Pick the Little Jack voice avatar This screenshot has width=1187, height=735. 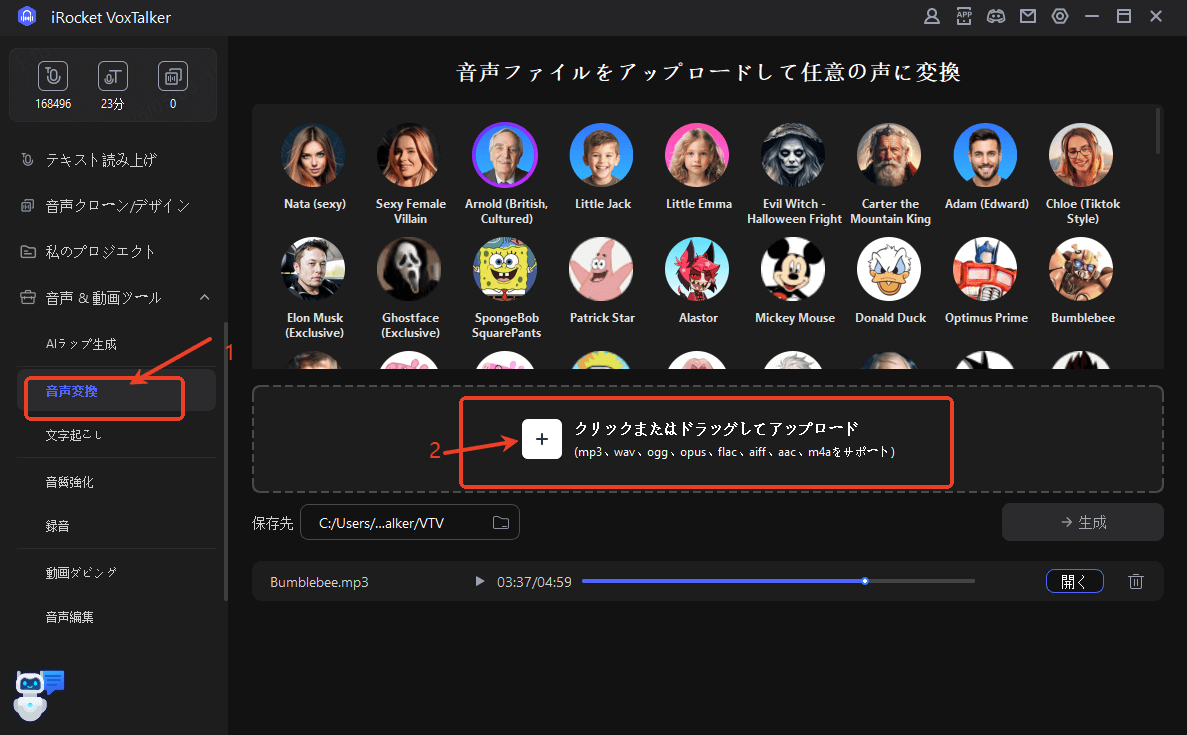click(x=601, y=155)
